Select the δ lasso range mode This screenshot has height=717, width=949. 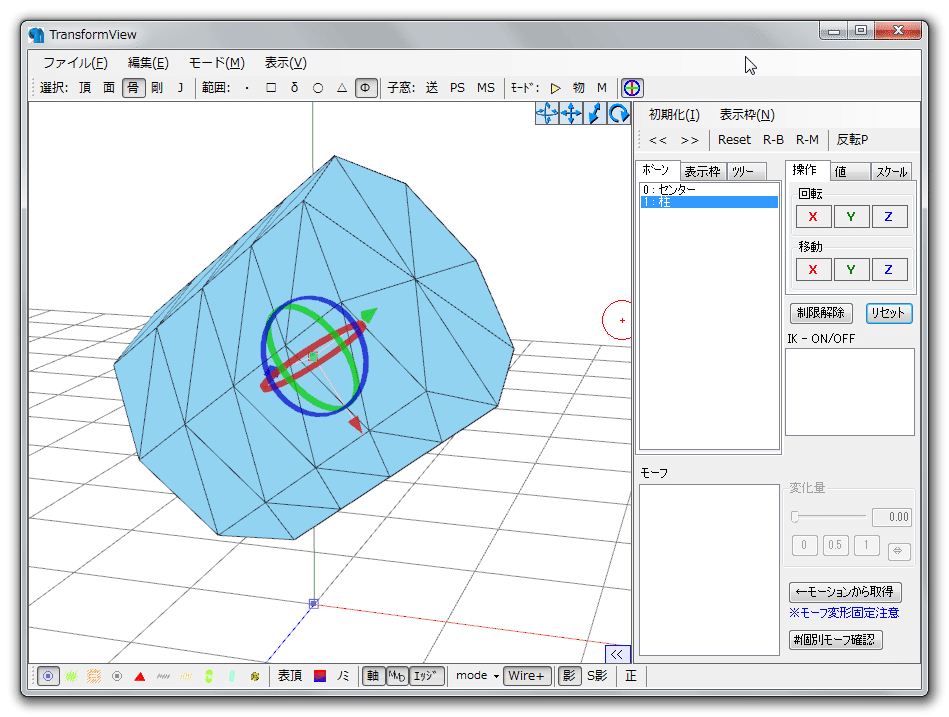point(294,88)
